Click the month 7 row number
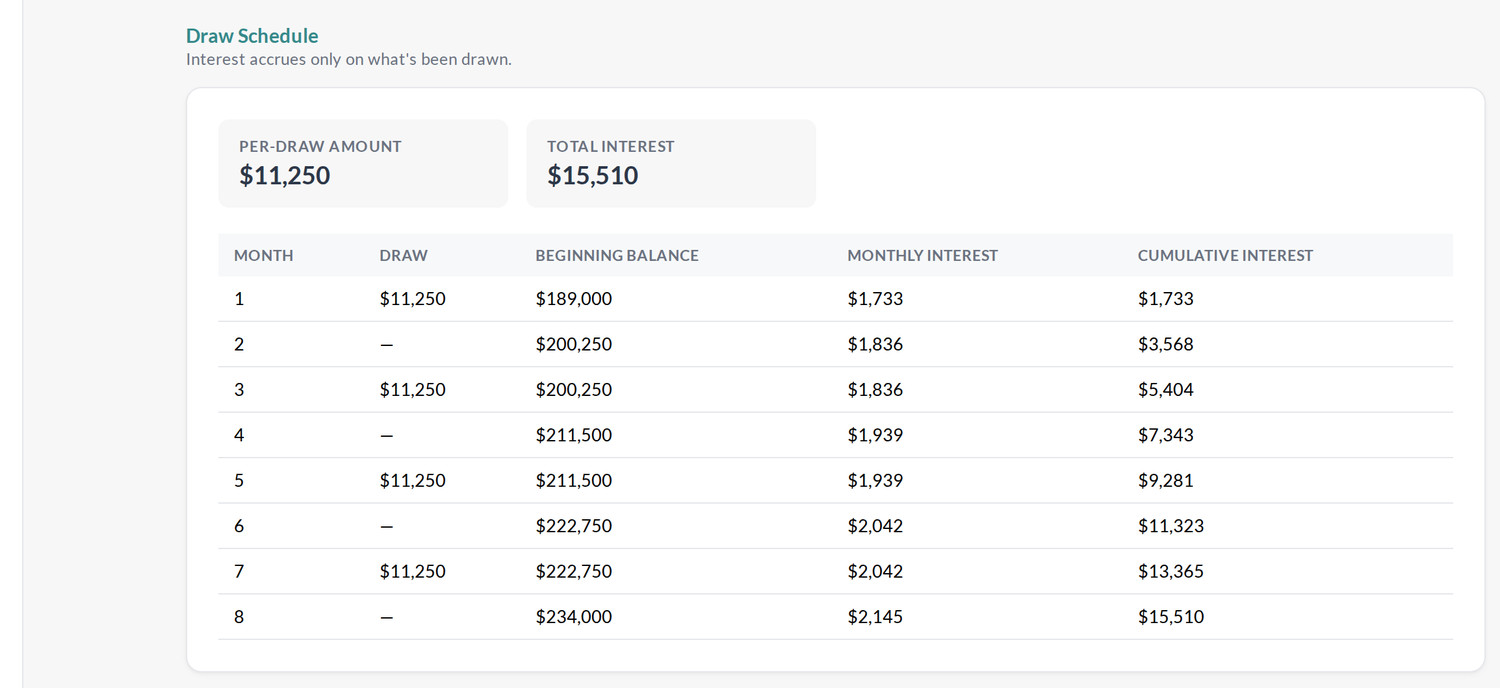 click(239, 572)
